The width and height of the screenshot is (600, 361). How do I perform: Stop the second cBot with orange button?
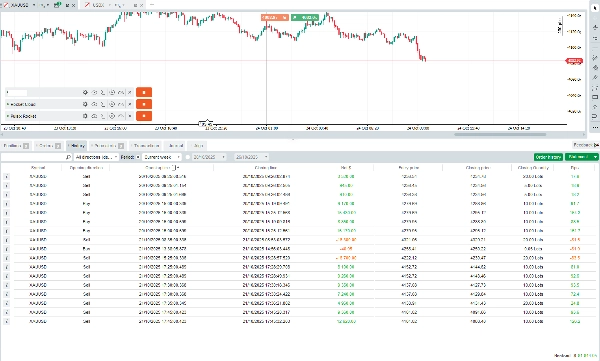tap(144, 104)
